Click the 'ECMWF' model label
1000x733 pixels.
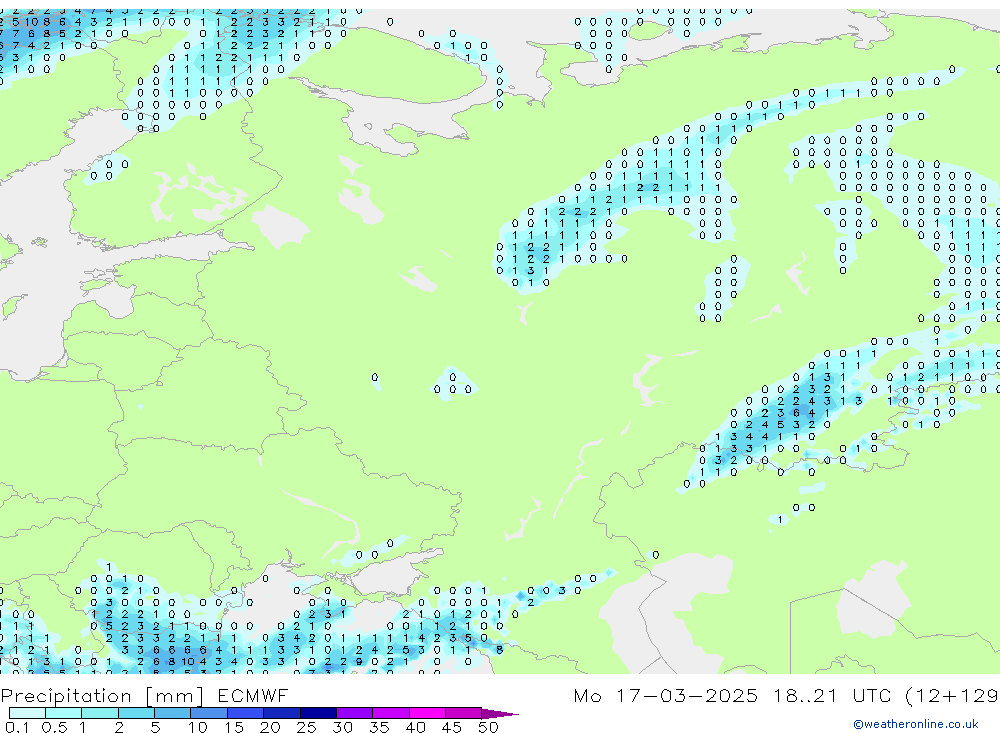[253, 695]
